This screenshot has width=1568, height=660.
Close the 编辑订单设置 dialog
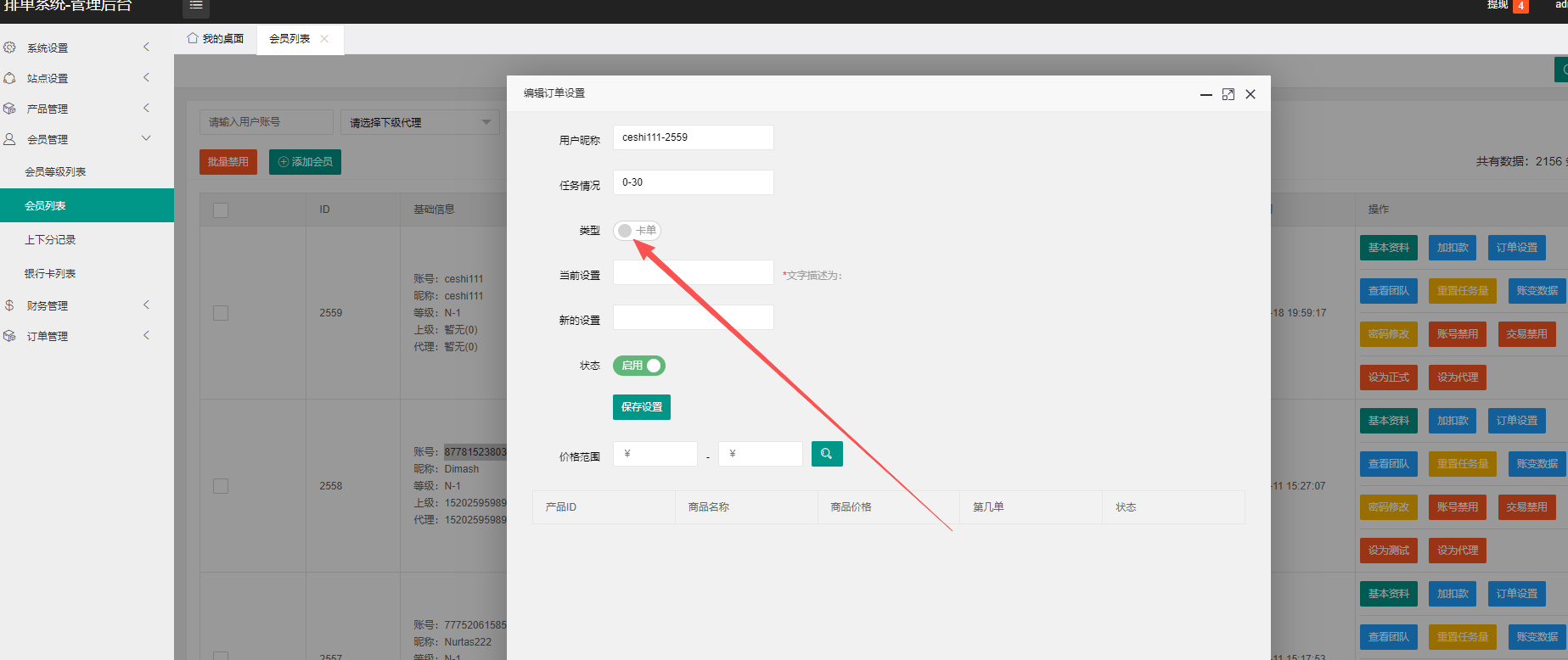pyautogui.click(x=1250, y=94)
